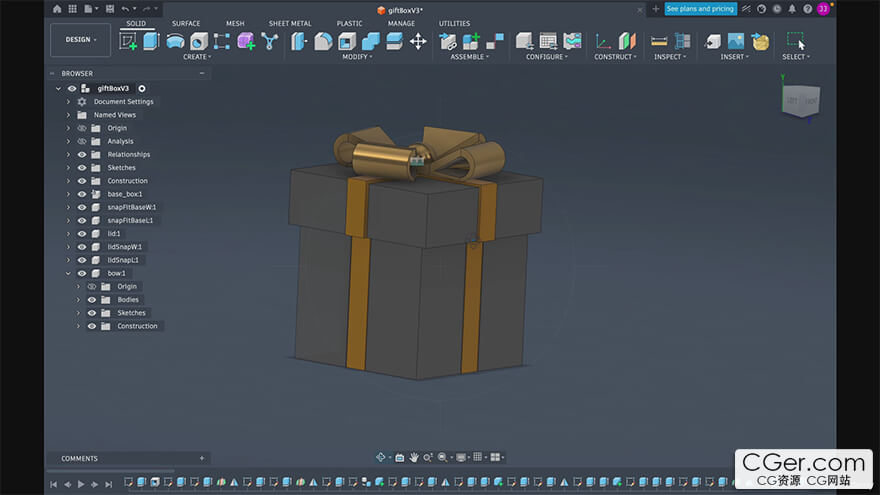Open a new design tab plus
The image size is (880, 495).
656,8
